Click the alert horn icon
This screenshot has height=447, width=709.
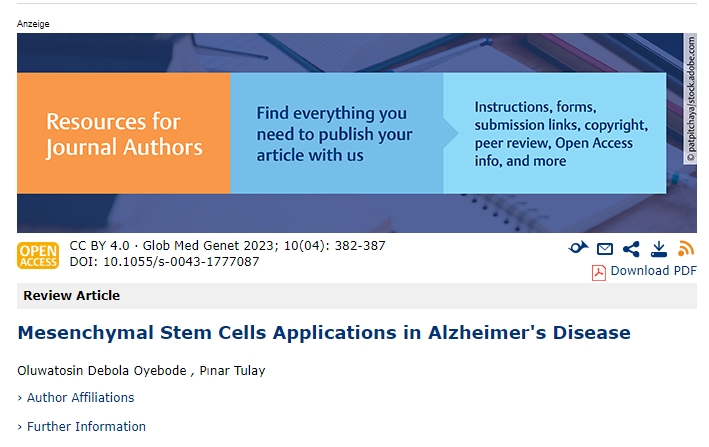(578, 249)
